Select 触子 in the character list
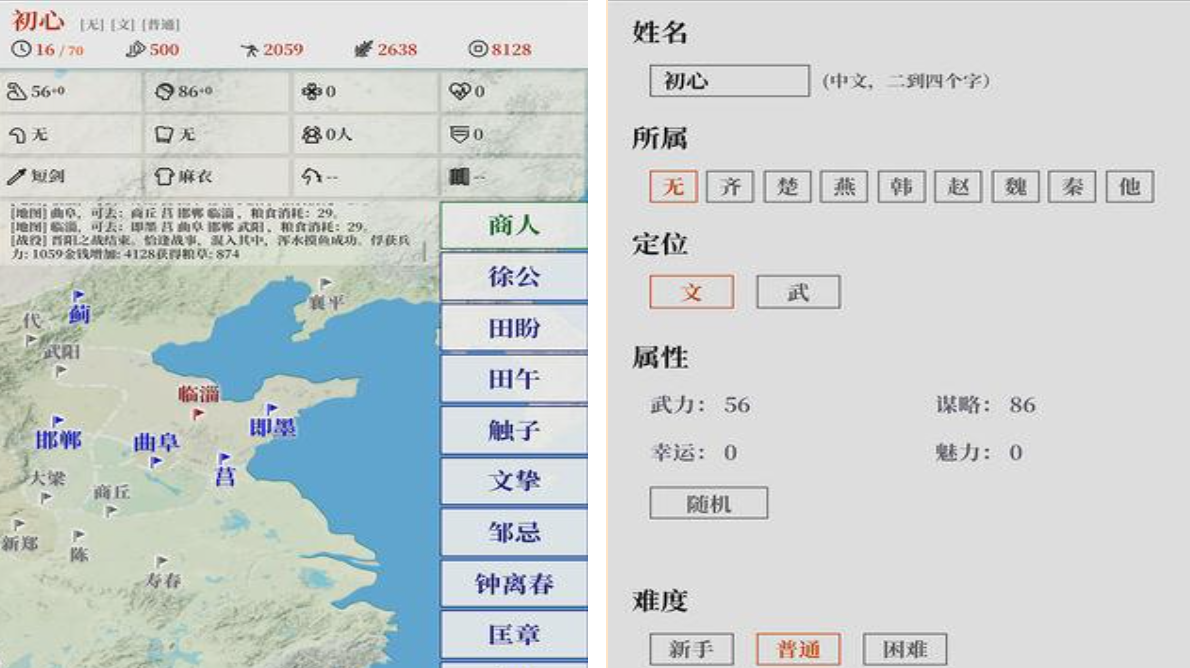Screen dimensions: 1190x668 (514, 430)
